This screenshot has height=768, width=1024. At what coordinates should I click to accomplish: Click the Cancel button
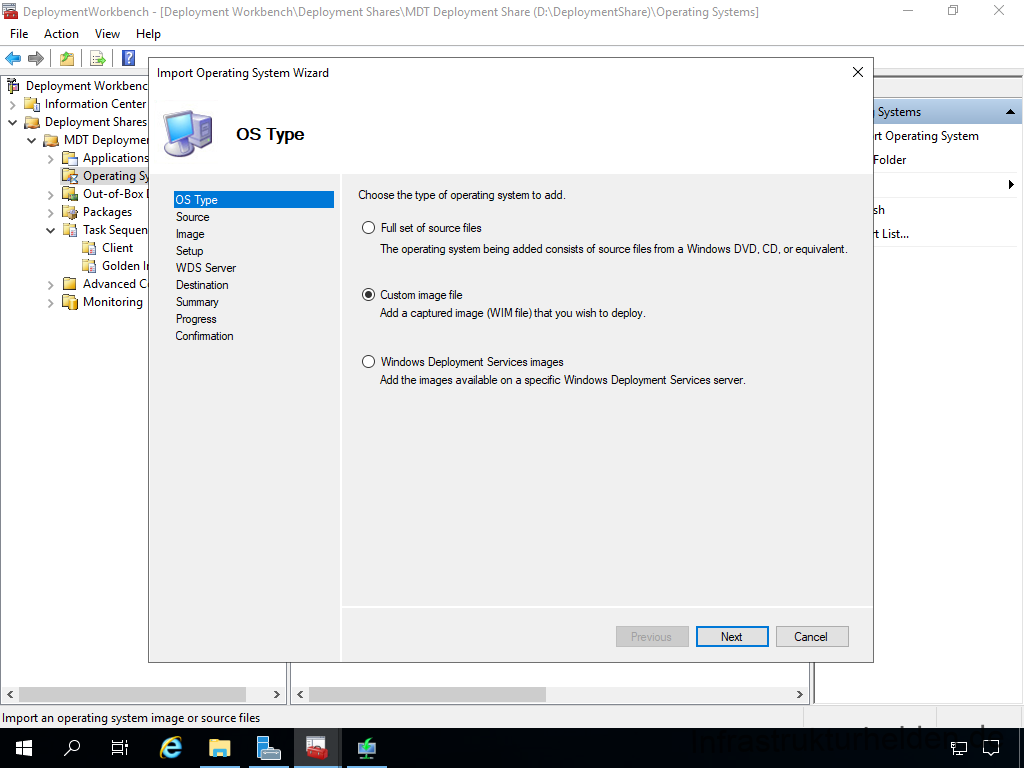[x=812, y=637]
